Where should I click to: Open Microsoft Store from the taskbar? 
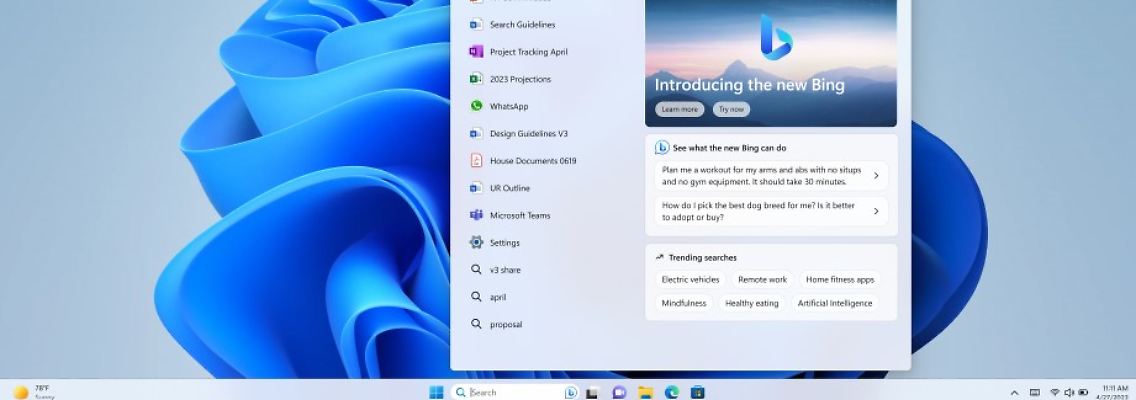[x=698, y=392]
